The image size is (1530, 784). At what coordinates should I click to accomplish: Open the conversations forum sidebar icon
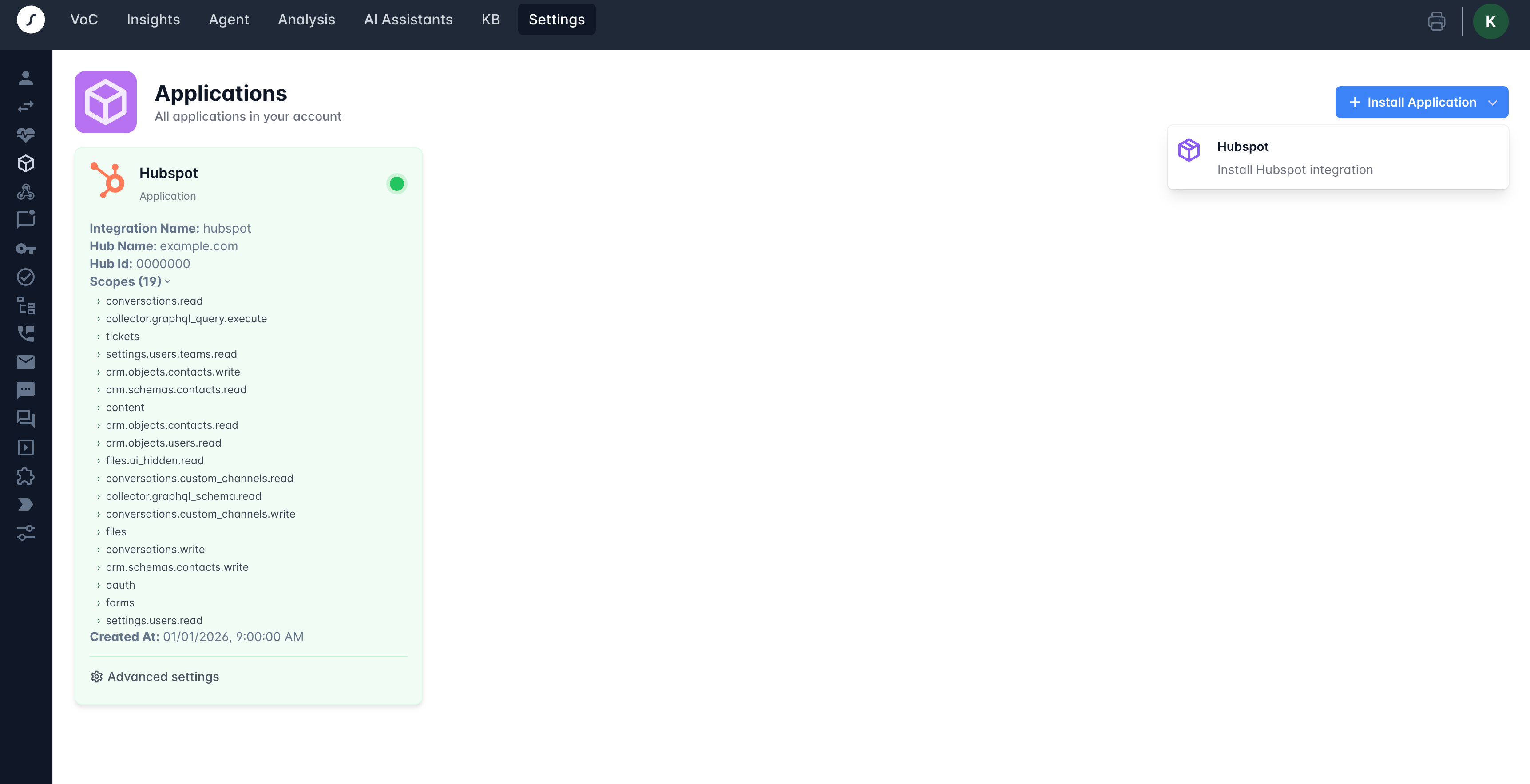(26, 419)
